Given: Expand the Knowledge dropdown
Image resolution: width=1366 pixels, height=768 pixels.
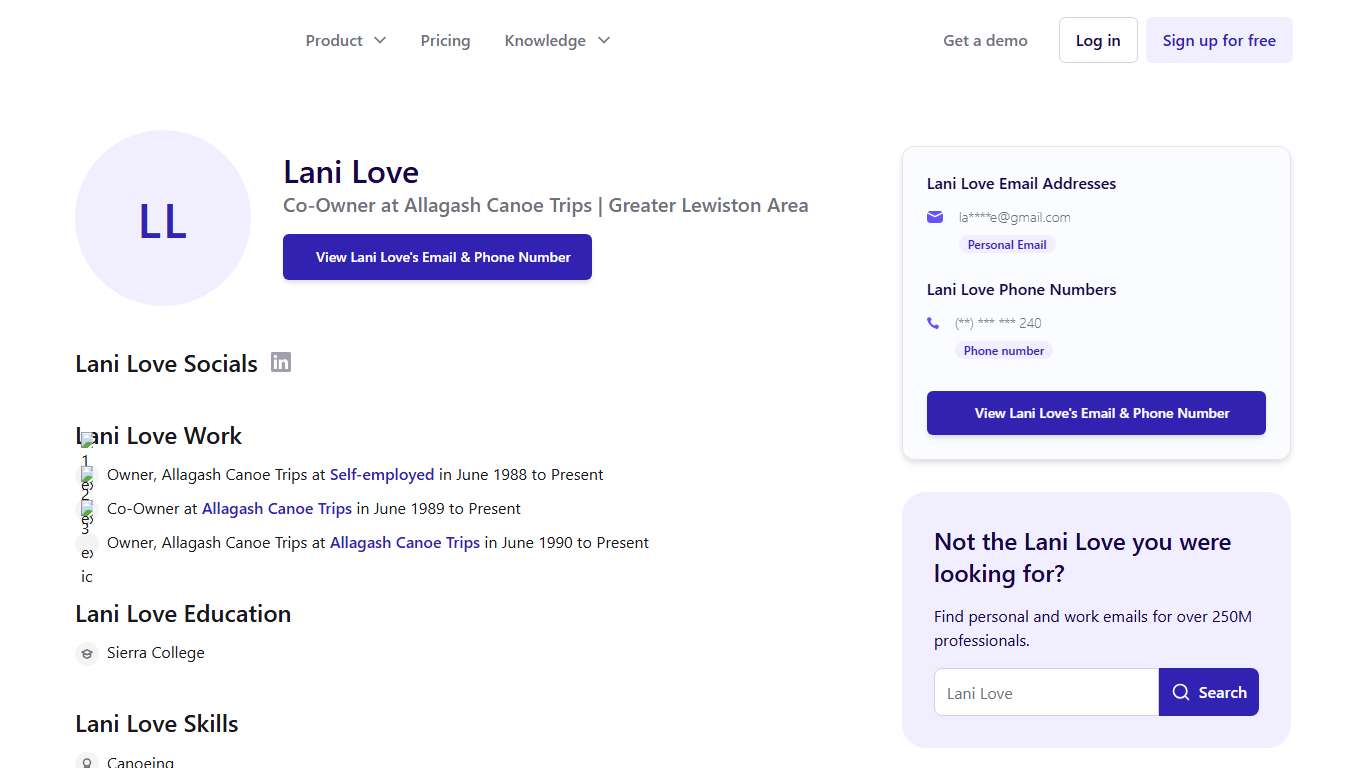Looking at the screenshot, I should click(x=557, y=40).
